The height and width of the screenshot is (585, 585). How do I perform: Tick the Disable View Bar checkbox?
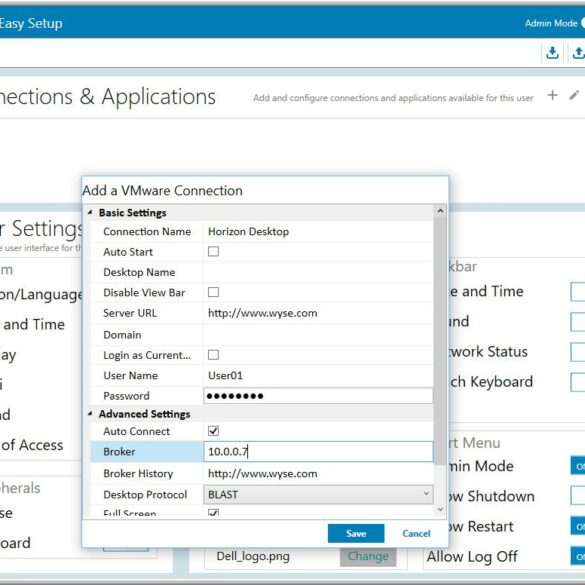[x=213, y=292]
